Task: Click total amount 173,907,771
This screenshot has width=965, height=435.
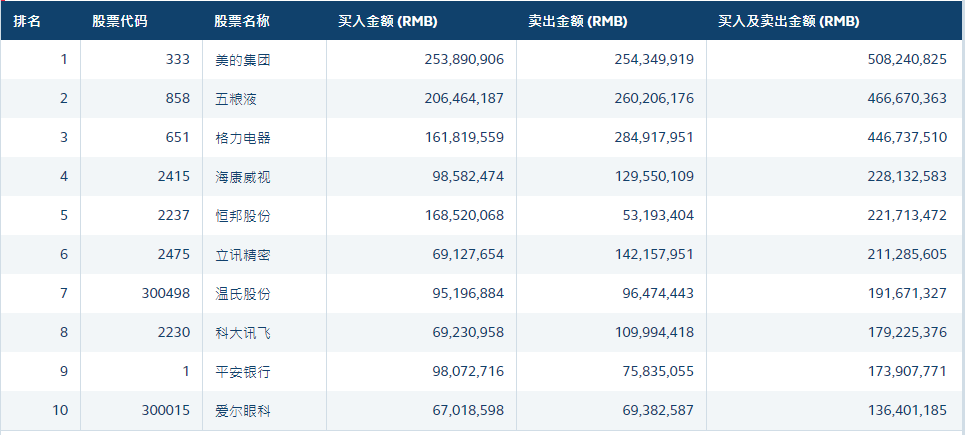Action: (x=907, y=372)
